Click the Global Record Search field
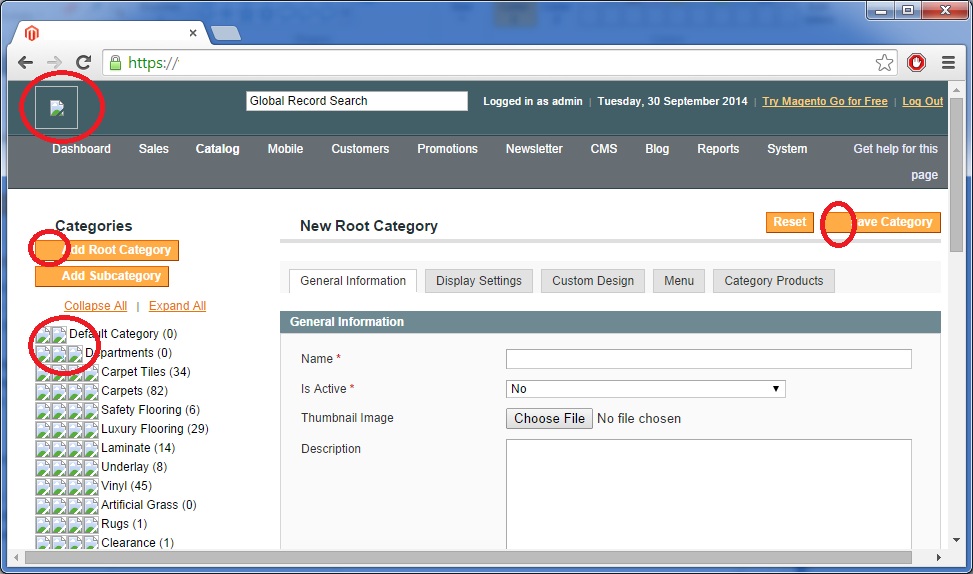 tap(357, 101)
